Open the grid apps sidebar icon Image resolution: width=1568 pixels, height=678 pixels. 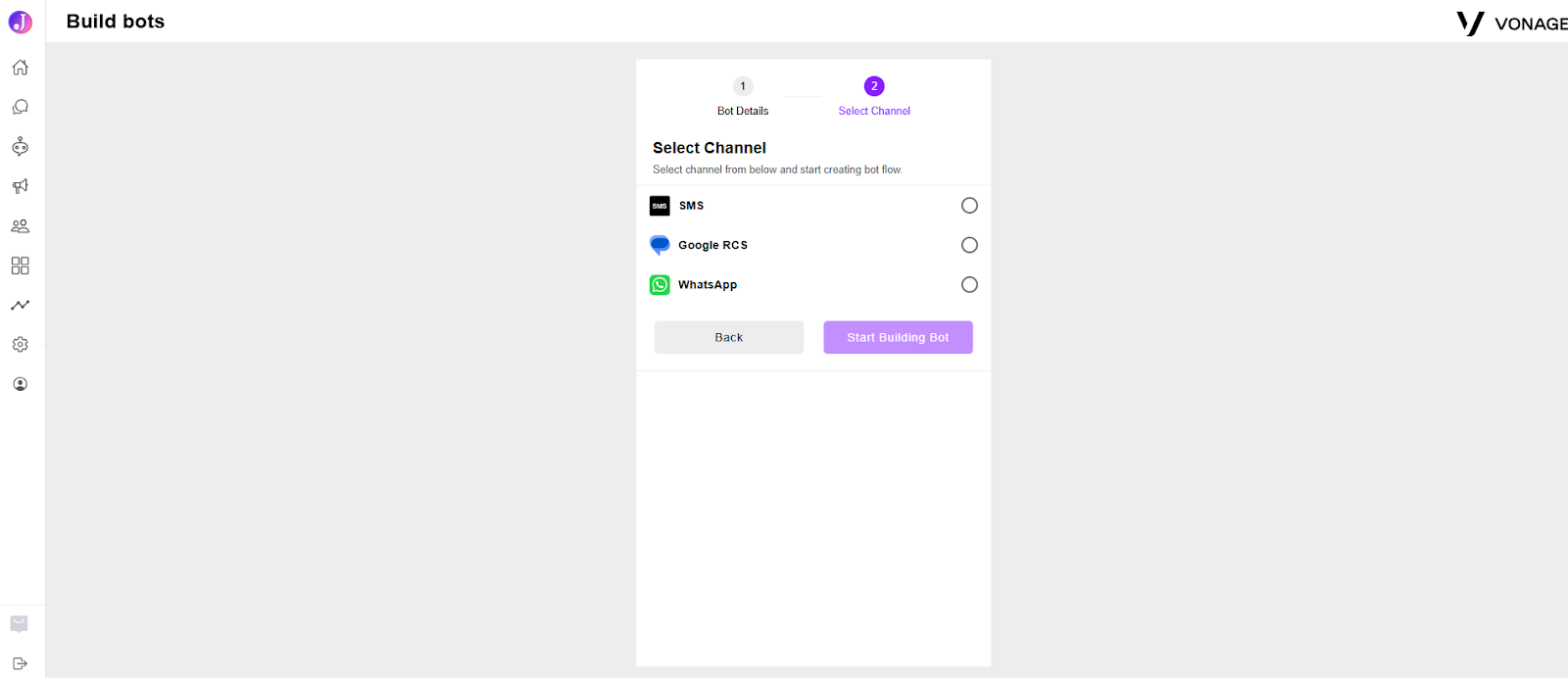pos(20,266)
